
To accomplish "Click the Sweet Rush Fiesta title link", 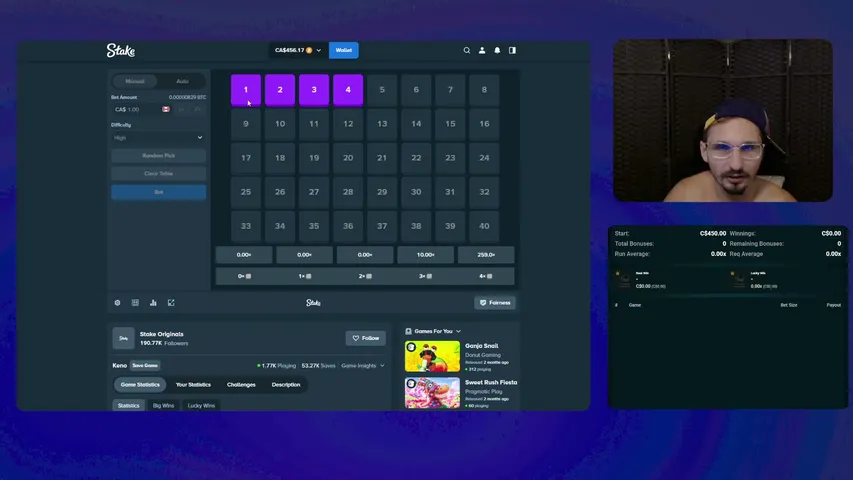I will click(x=491, y=382).
